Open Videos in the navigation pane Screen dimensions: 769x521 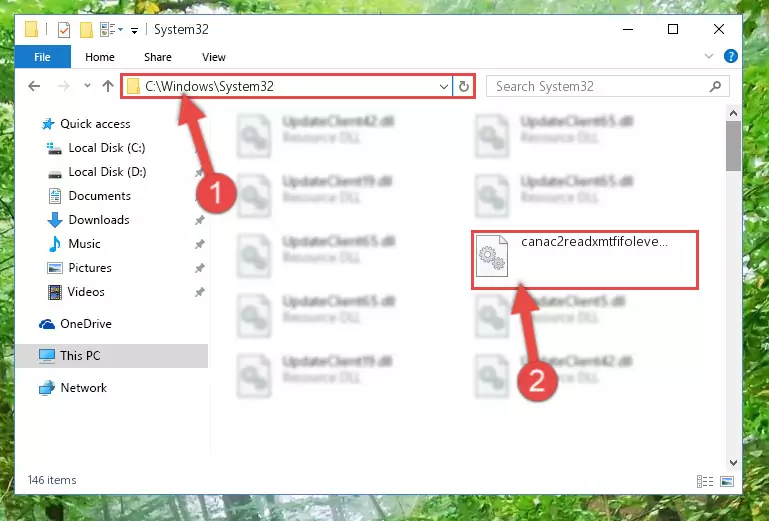tap(86, 292)
